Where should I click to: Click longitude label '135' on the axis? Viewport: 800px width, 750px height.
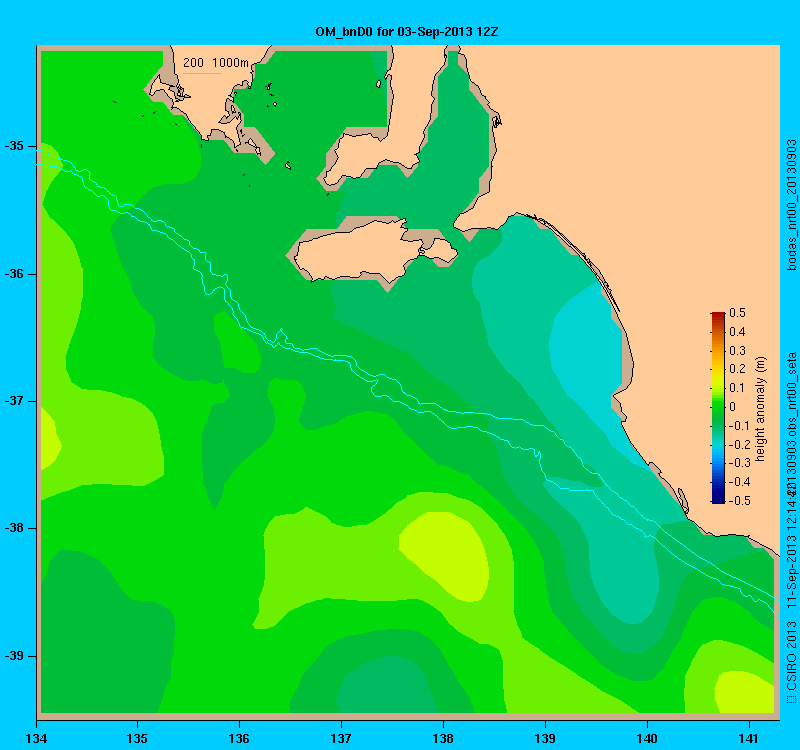137,738
